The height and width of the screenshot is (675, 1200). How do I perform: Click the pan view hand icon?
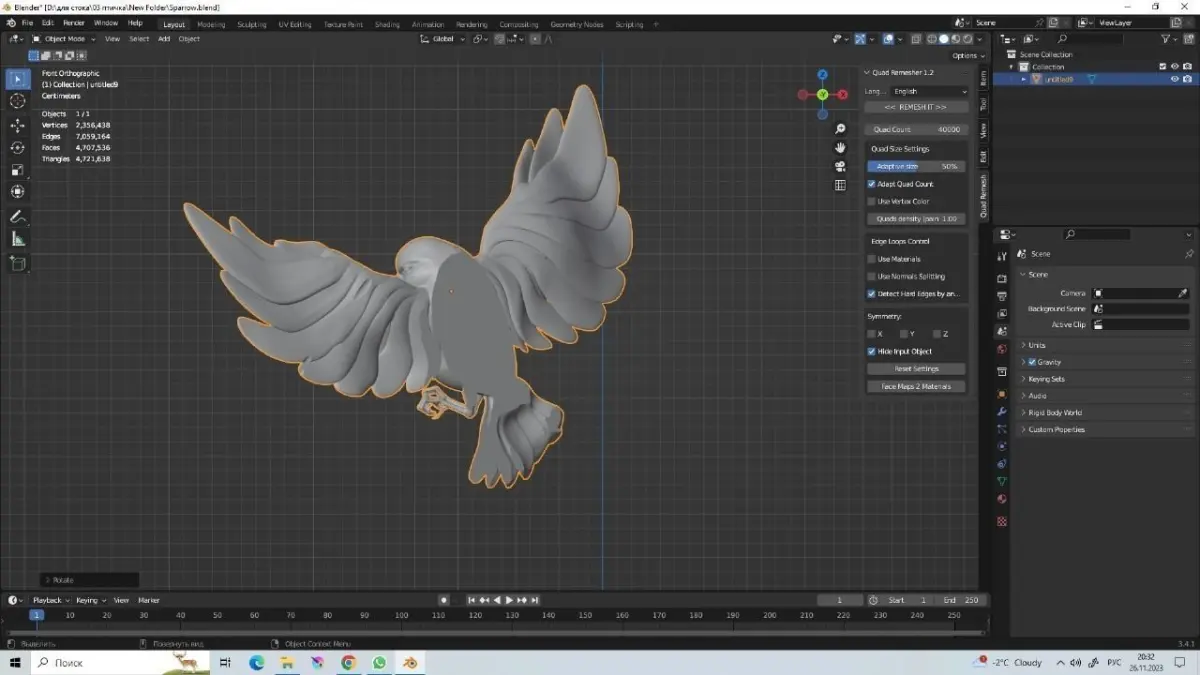841,148
